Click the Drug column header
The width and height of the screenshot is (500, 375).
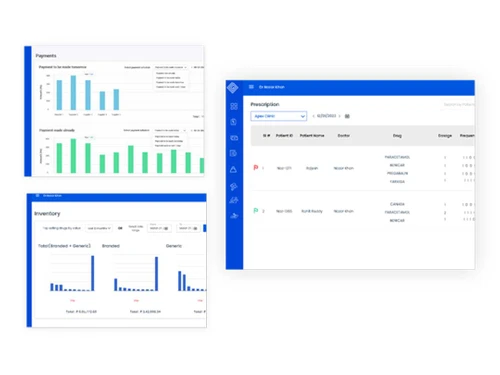pyautogui.click(x=397, y=136)
